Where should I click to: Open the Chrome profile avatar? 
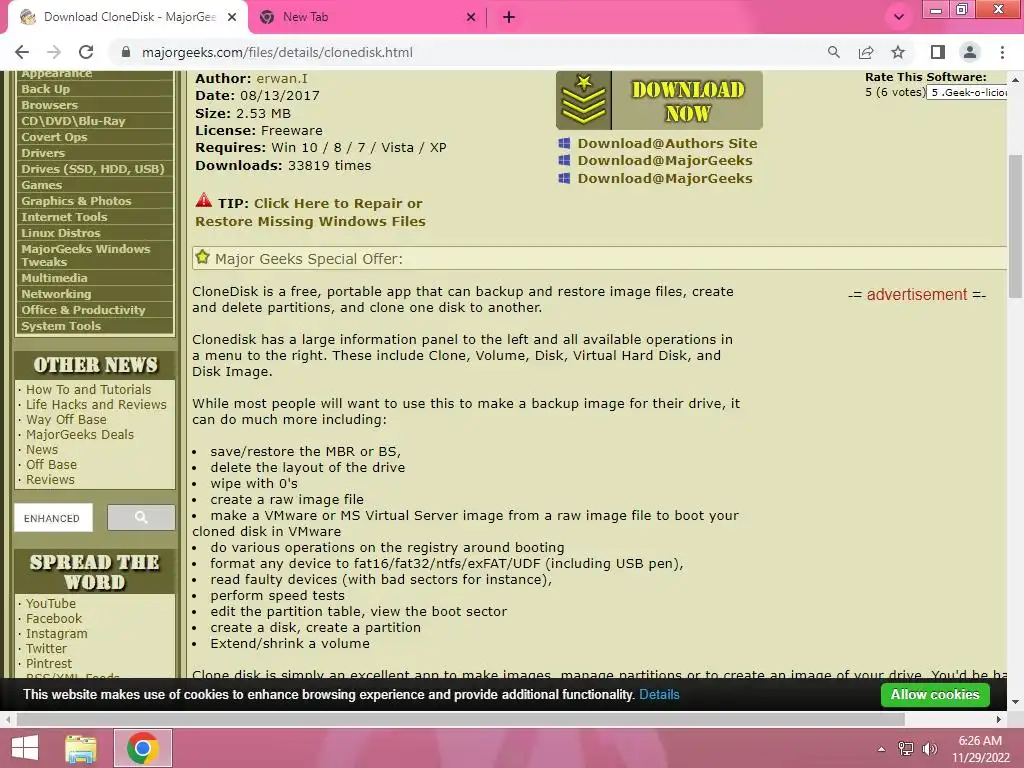pyautogui.click(x=970, y=52)
